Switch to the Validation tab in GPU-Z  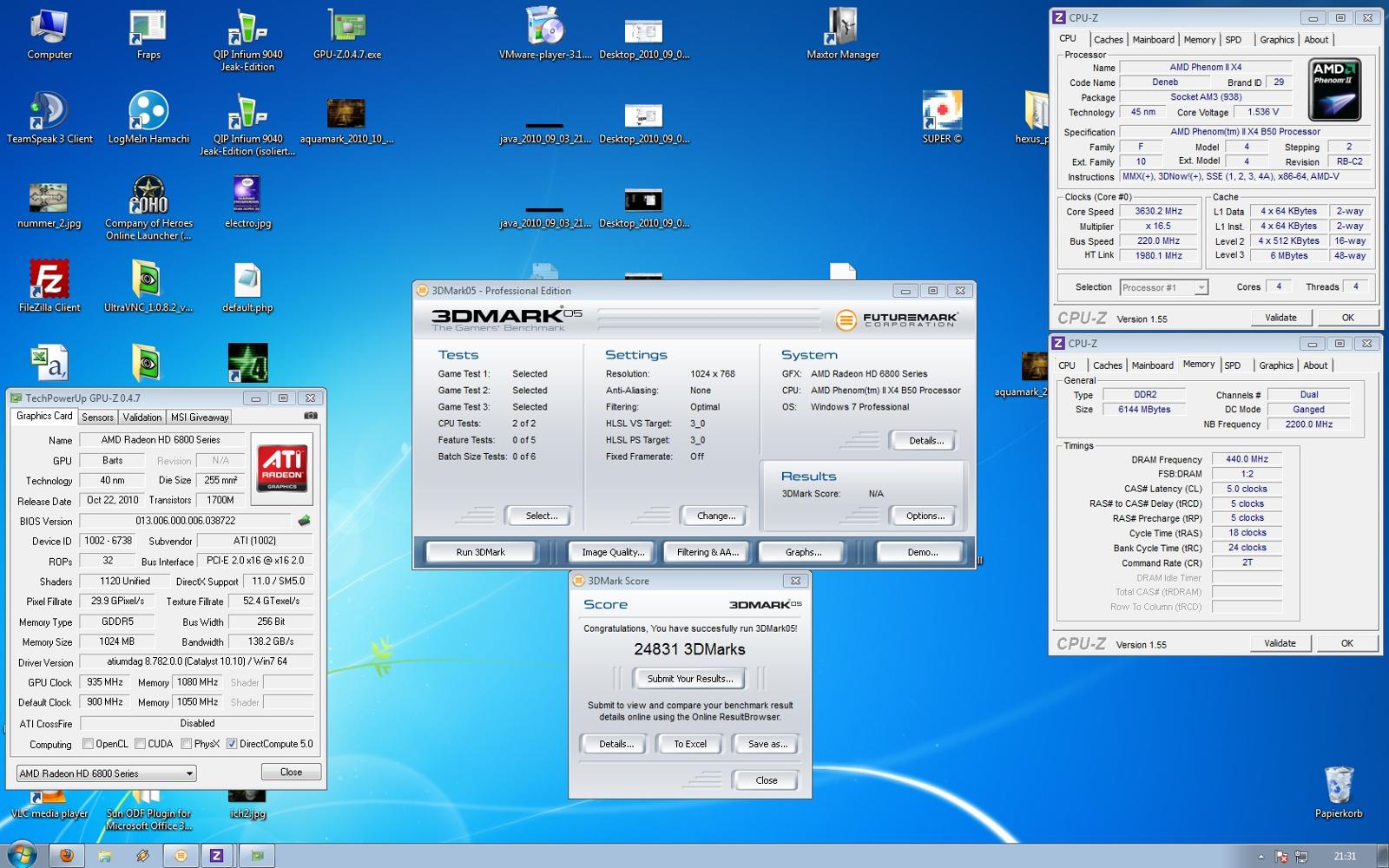[x=142, y=418]
